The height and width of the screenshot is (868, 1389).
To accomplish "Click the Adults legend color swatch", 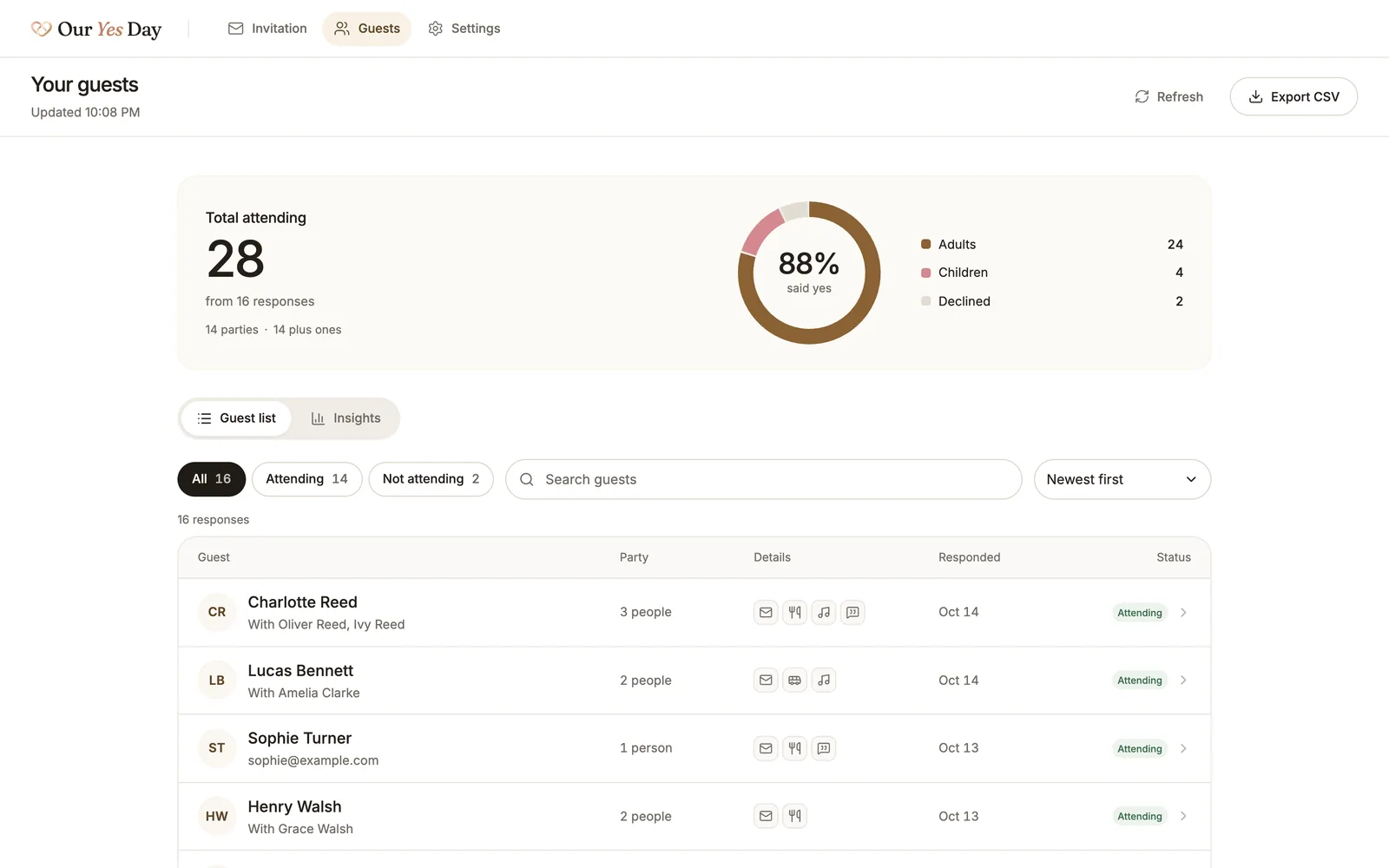I will point(926,245).
